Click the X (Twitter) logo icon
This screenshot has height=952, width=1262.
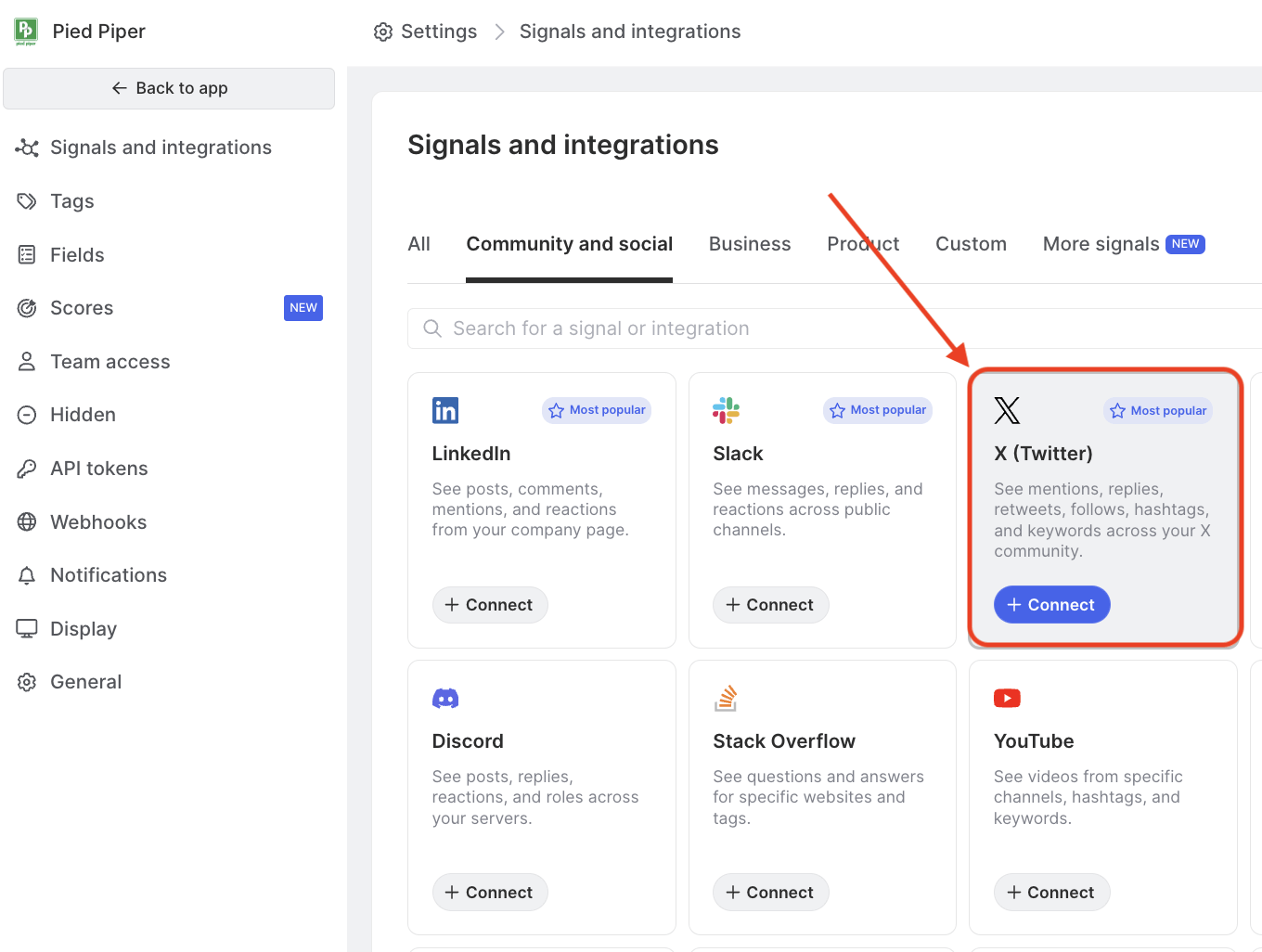1007,410
